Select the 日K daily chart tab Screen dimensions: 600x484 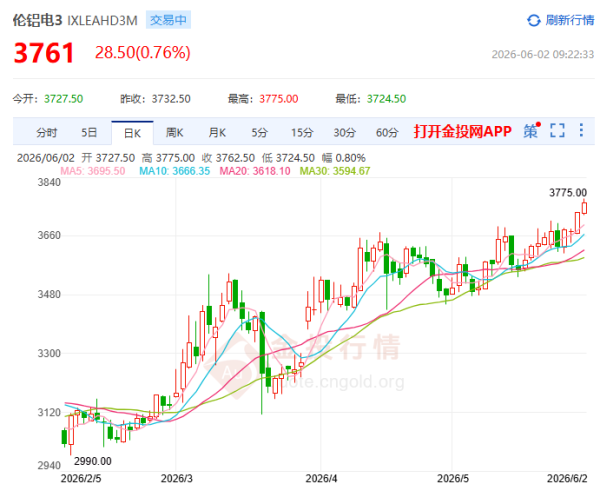click(x=132, y=133)
